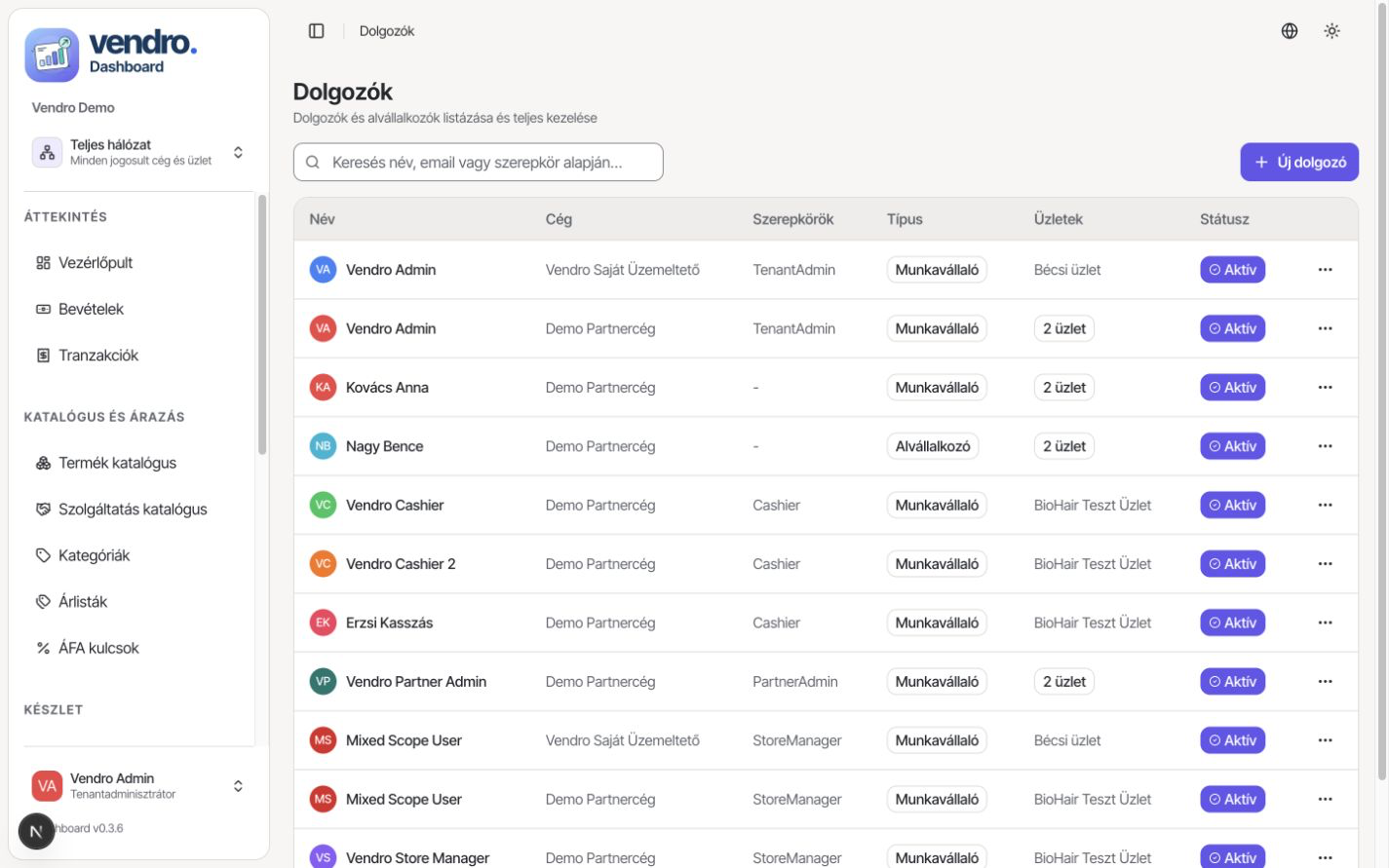This screenshot has height=868, width=1389.
Task: Click the main page vertical scrollbar
Action: [1381, 390]
